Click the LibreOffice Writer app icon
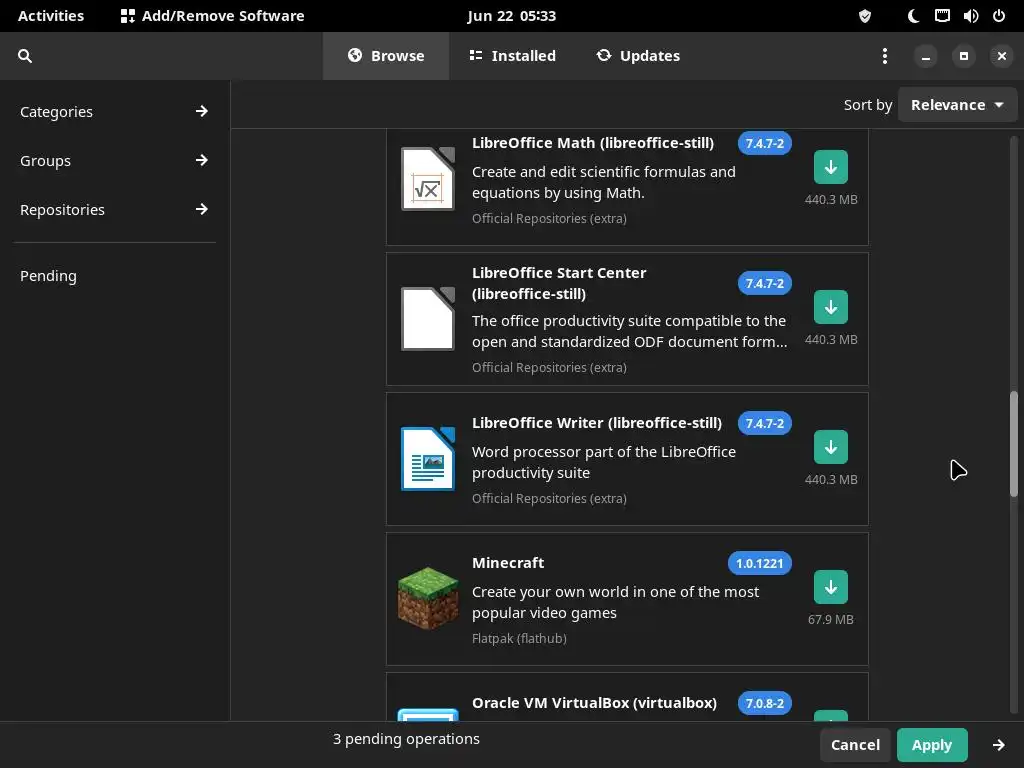1024x768 pixels. pyautogui.click(x=428, y=458)
